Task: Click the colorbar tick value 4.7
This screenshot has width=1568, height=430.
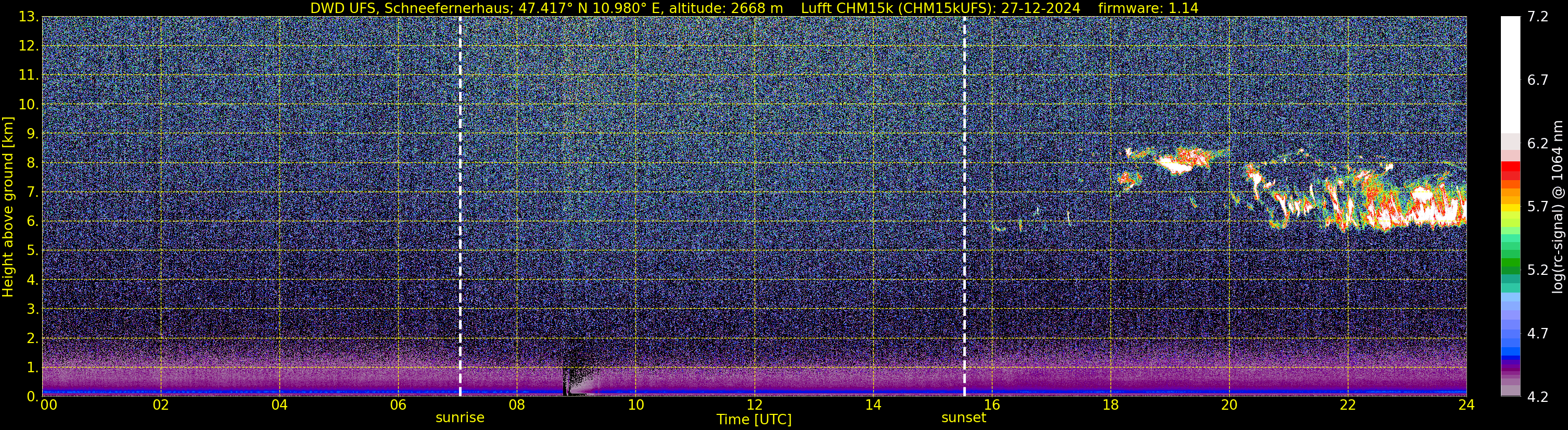Action: click(1538, 334)
